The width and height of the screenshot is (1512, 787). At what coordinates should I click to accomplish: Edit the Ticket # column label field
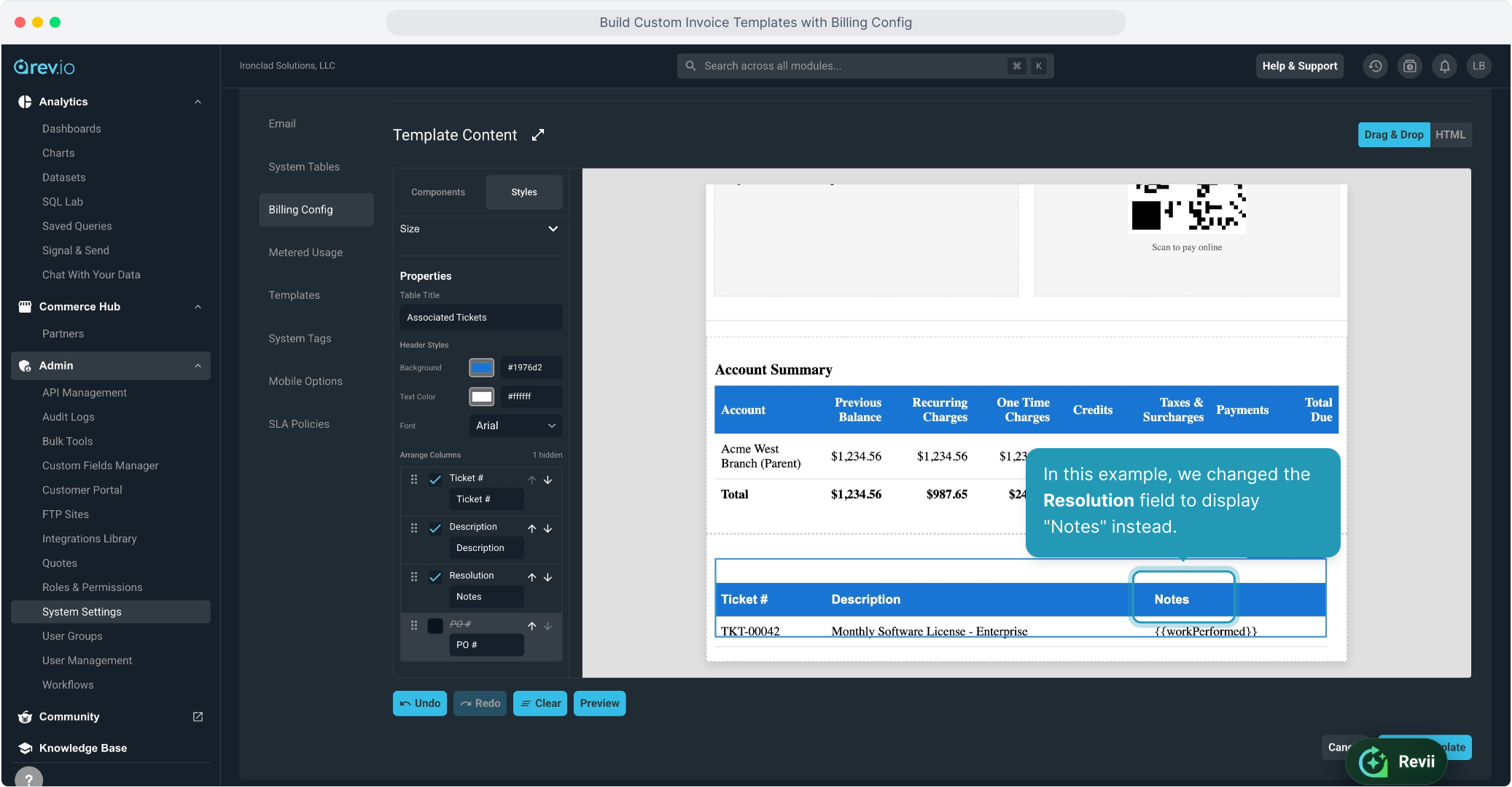(486, 499)
